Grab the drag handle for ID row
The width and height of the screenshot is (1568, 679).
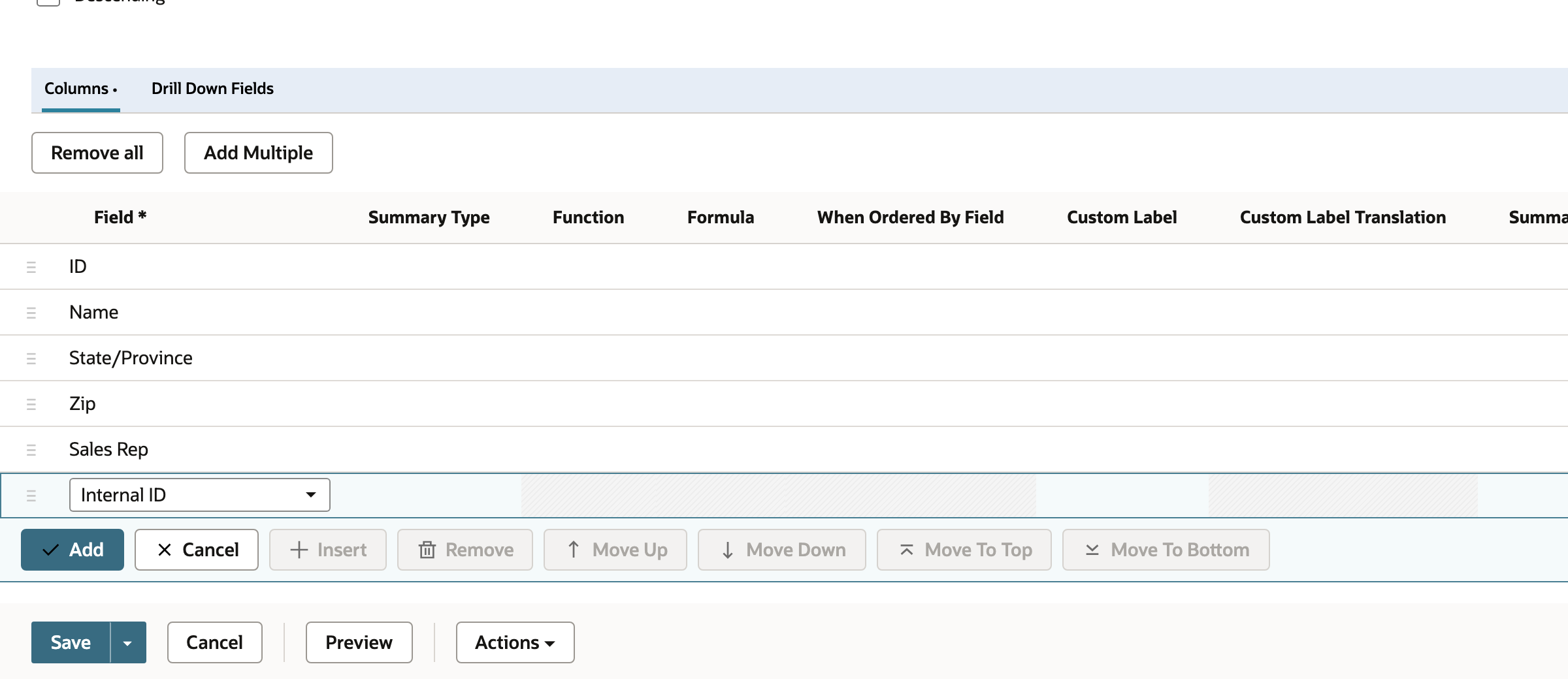coord(31,267)
